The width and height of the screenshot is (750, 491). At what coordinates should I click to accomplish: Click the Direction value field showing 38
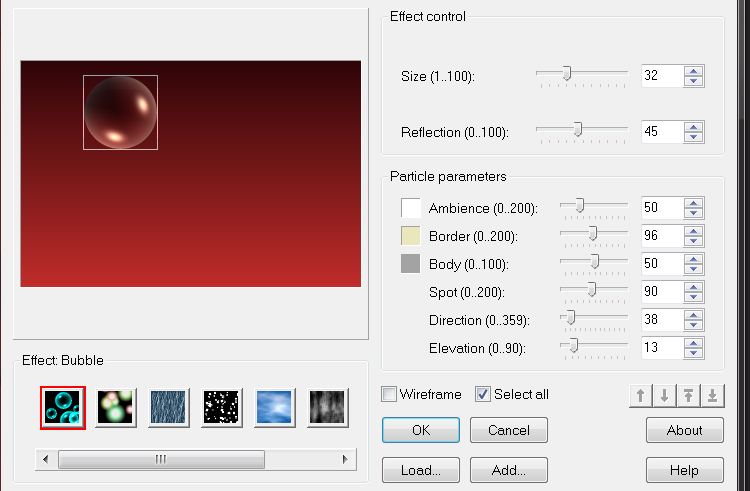point(662,319)
